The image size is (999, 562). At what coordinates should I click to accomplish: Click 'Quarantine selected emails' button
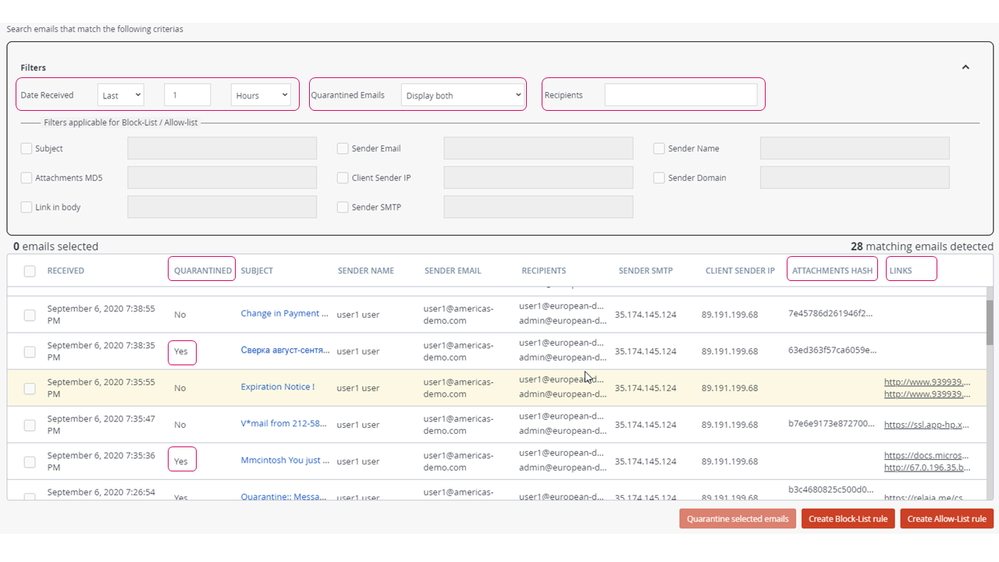pos(737,519)
